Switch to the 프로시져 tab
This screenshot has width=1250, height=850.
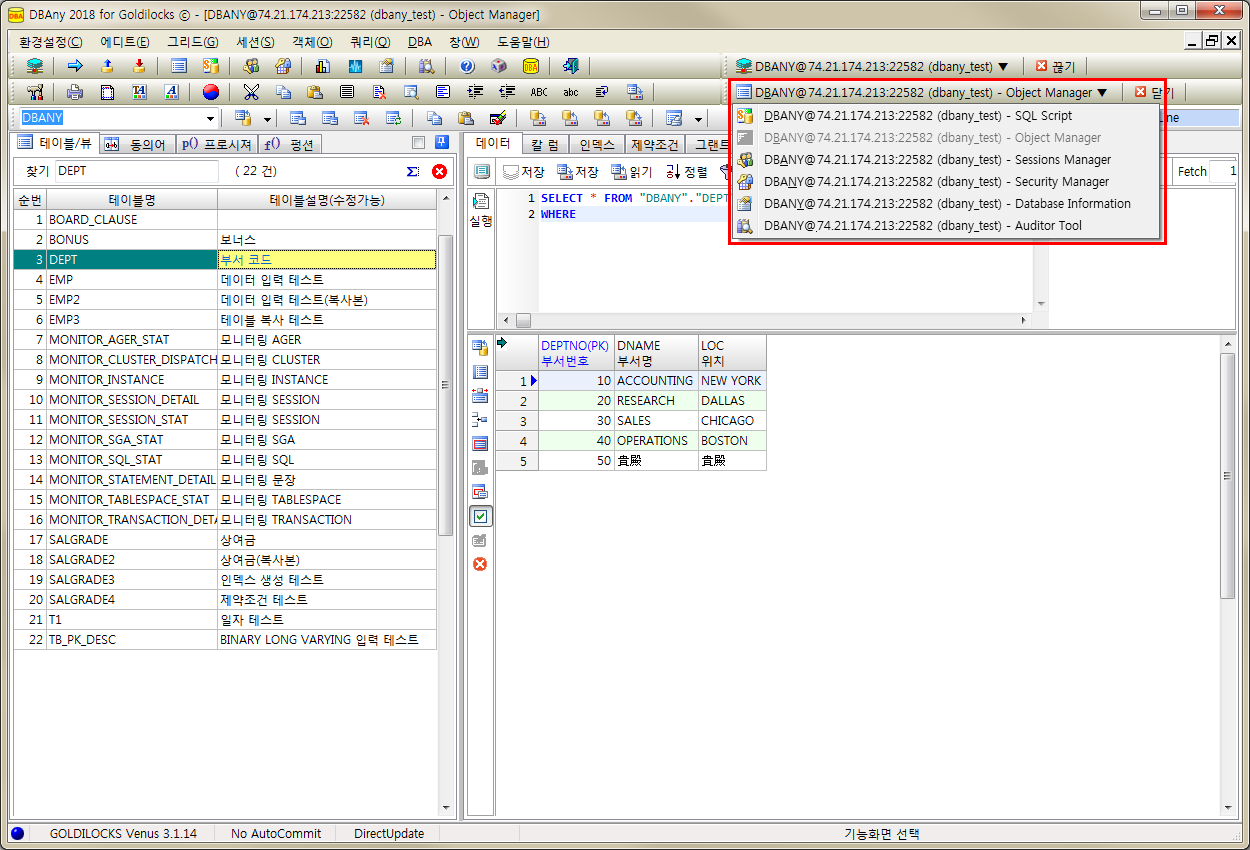pyautogui.click(x=218, y=144)
